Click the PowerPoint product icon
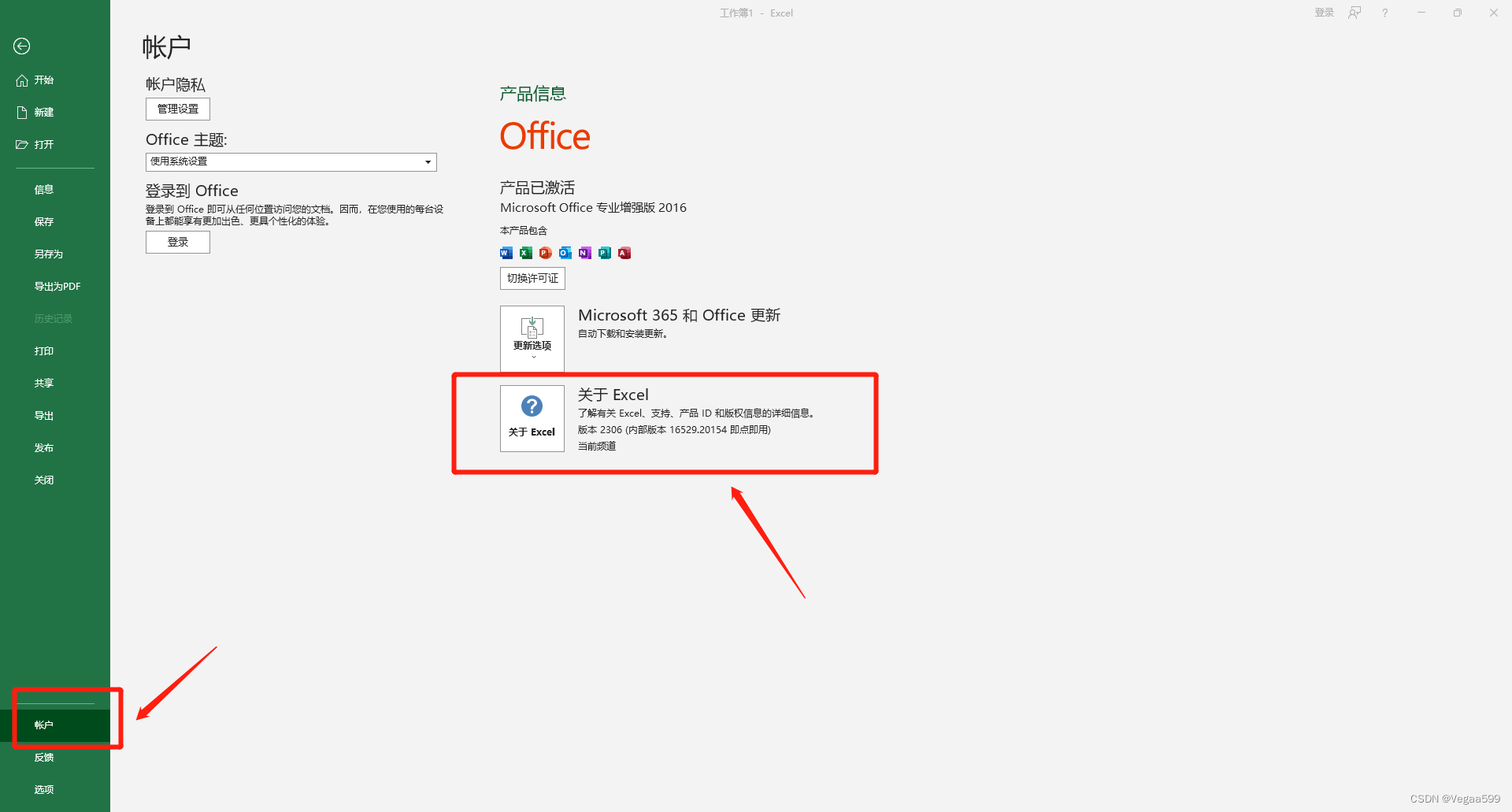The width and height of the screenshot is (1512, 812). (x=546, y=253)
